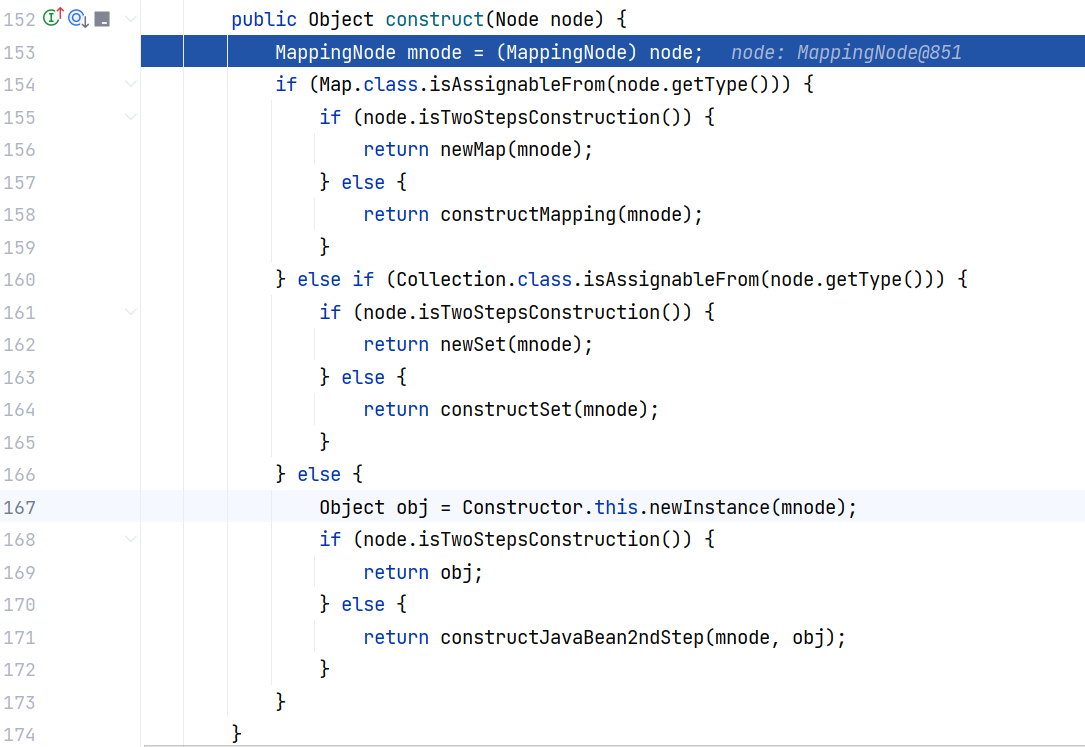Collapse the code block fold at line 154
The image size is (1085, 747).
[130, 84]
